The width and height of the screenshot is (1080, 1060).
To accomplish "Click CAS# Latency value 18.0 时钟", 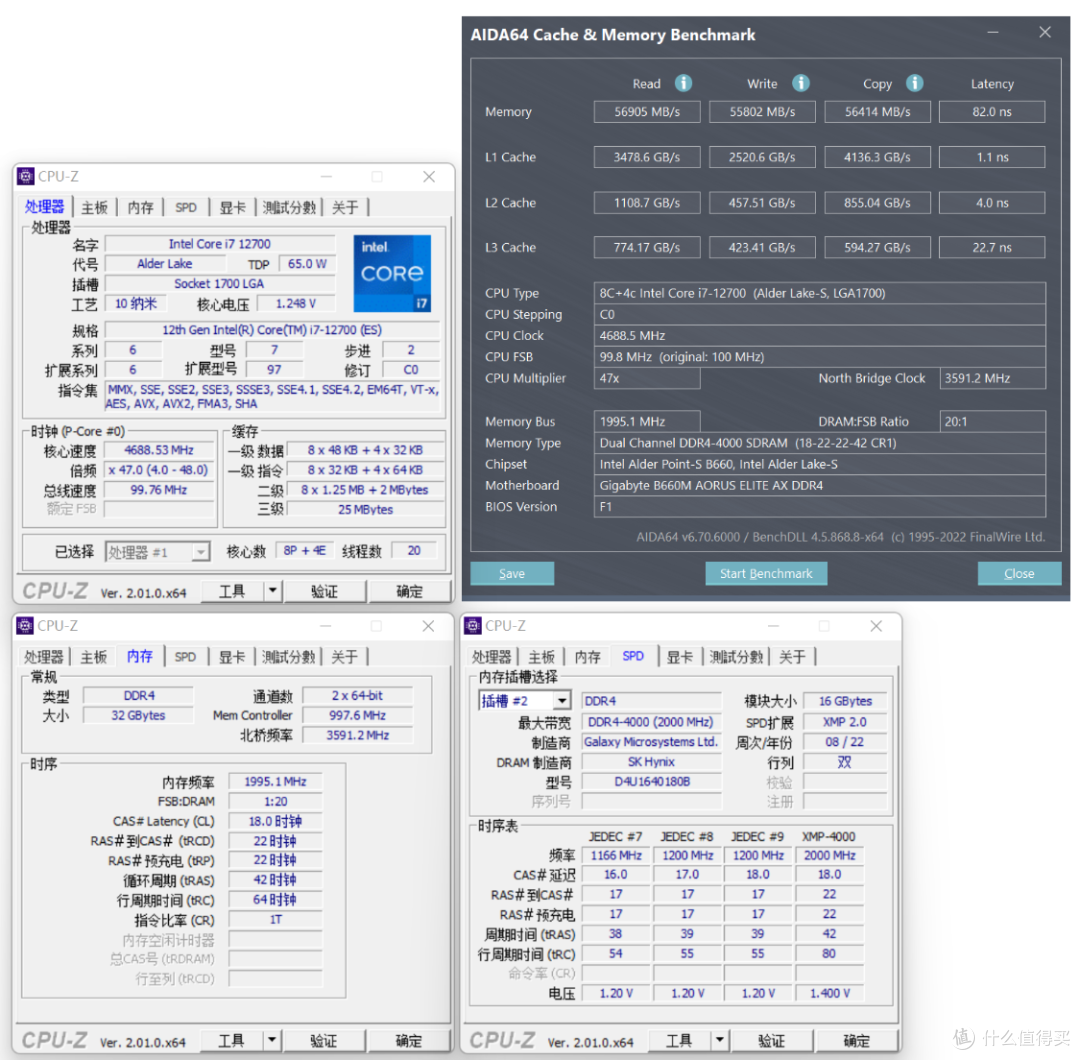I will 275,821.
